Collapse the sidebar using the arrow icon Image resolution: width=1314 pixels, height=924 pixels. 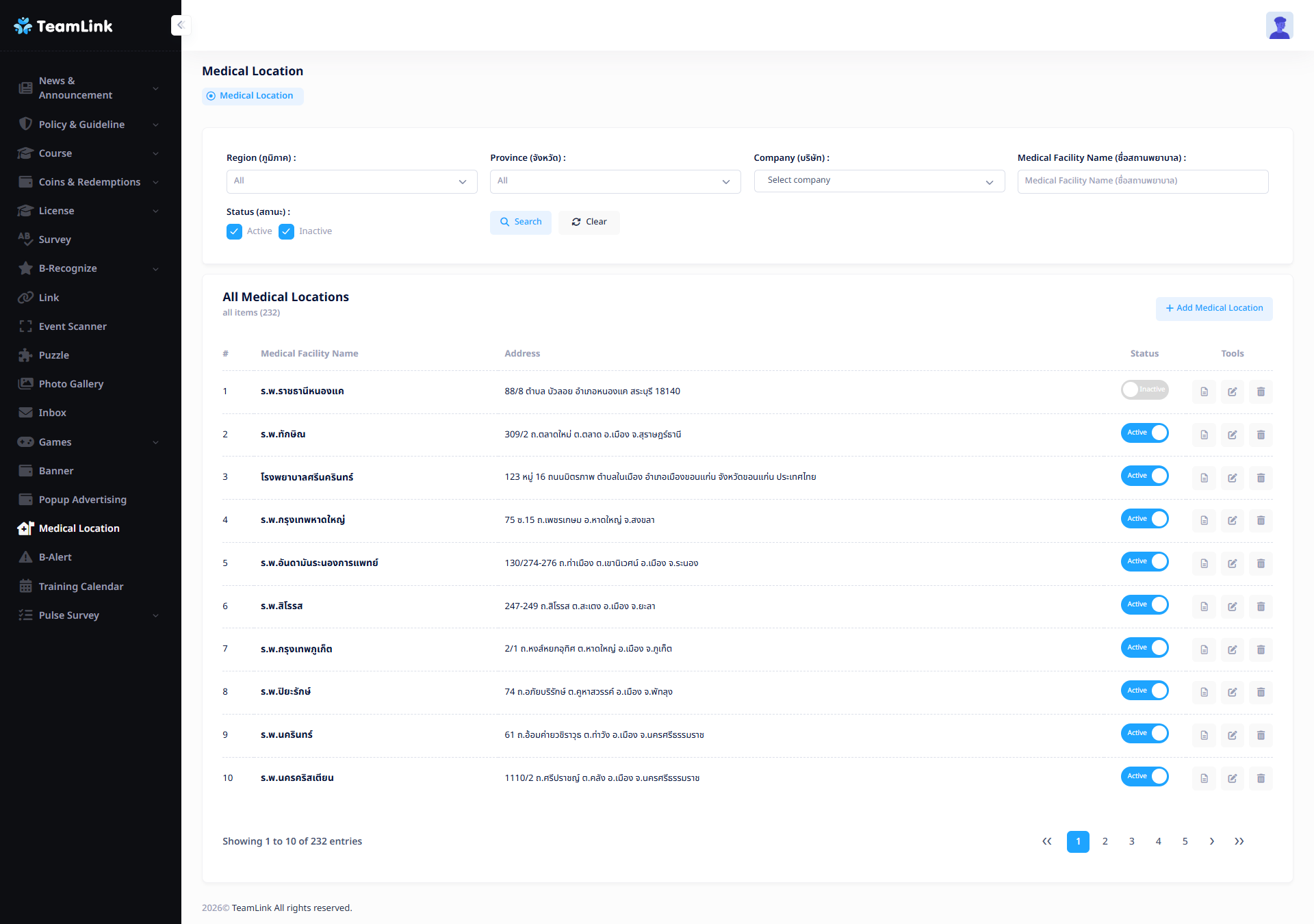pyautogui.click(x=181, y=25)
